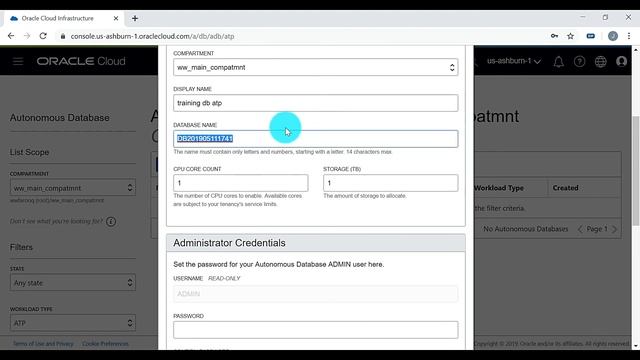Open the Oracle Cloud hamburger navigation menu

[x=18, y=61]
